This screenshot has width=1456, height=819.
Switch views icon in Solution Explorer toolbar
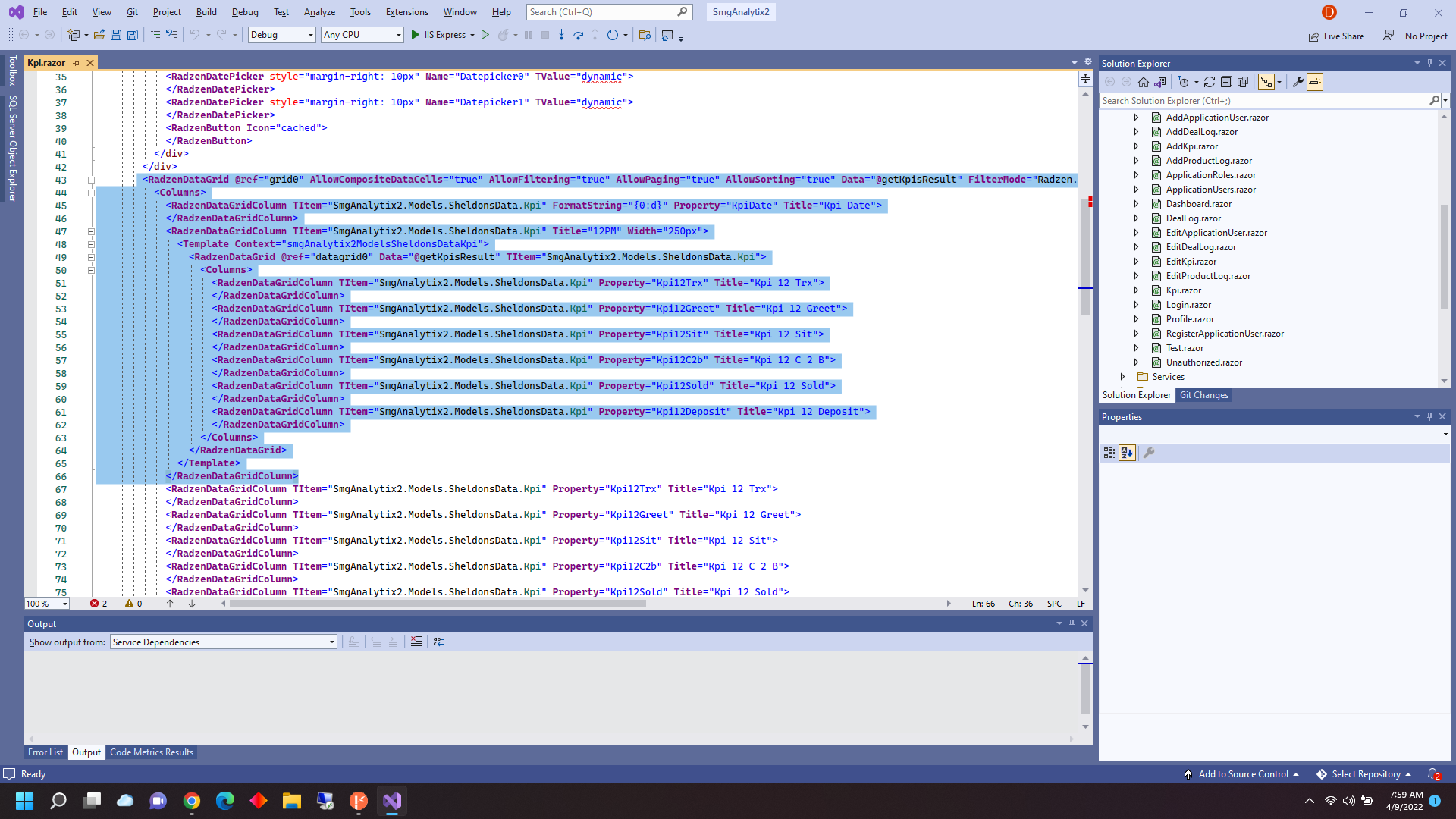[x=1160, y=82]
